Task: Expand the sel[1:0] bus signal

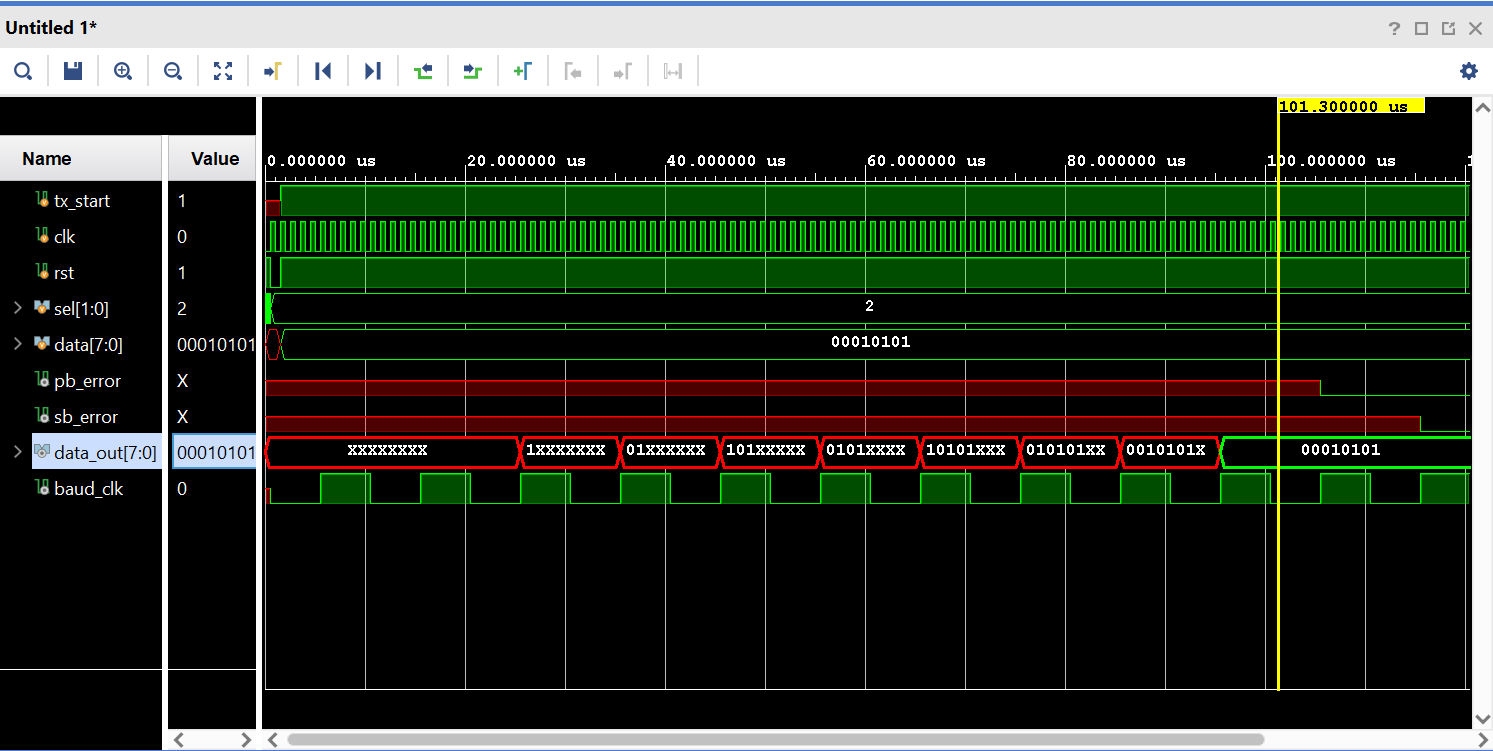Action: (18, 308)
